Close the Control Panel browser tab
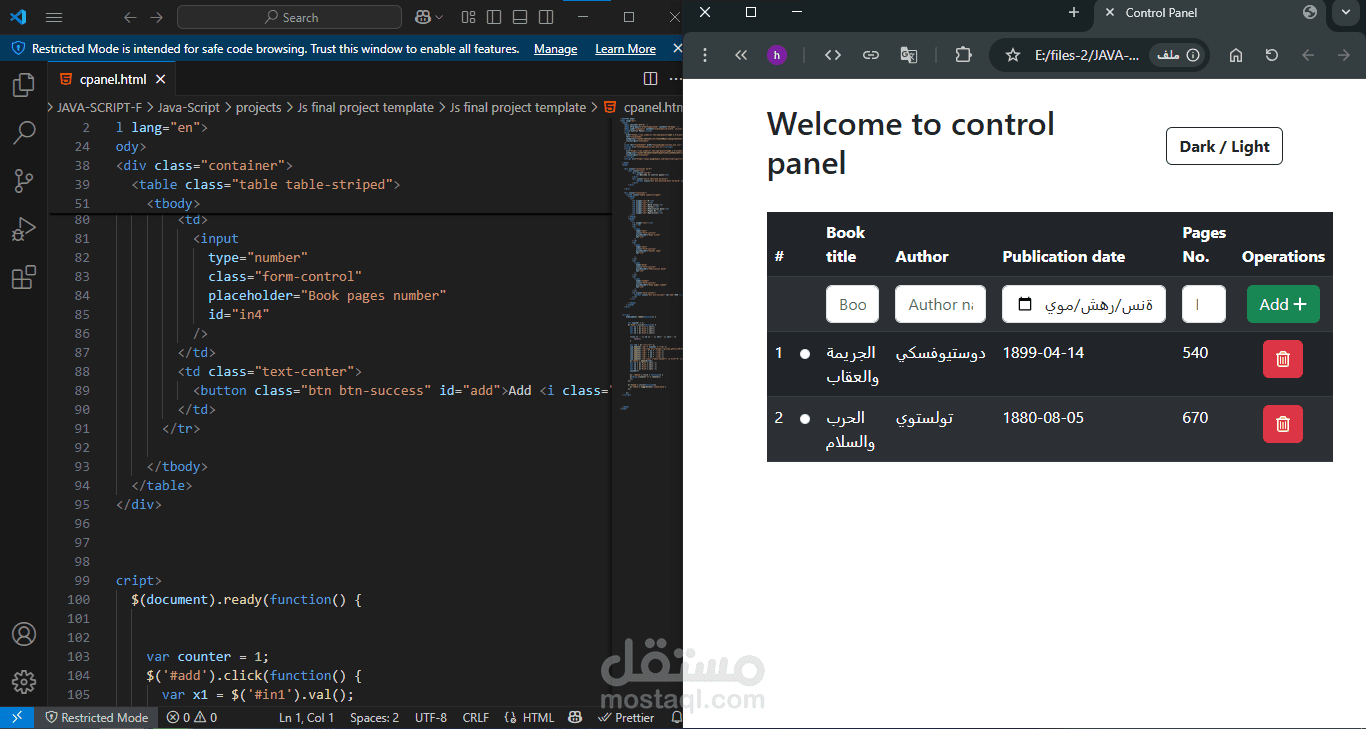 (1110, 12)
